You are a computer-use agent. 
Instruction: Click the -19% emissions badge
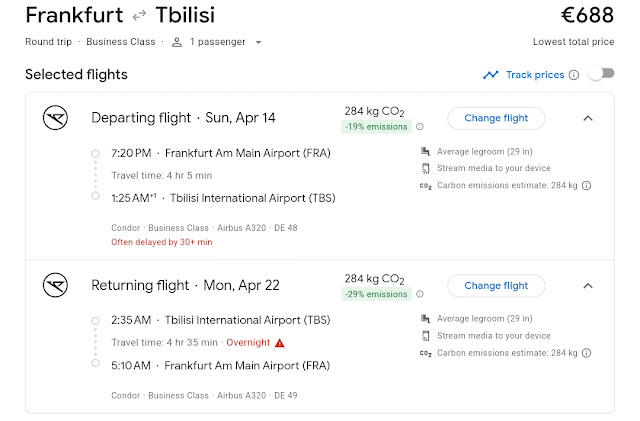pos(376,127)
